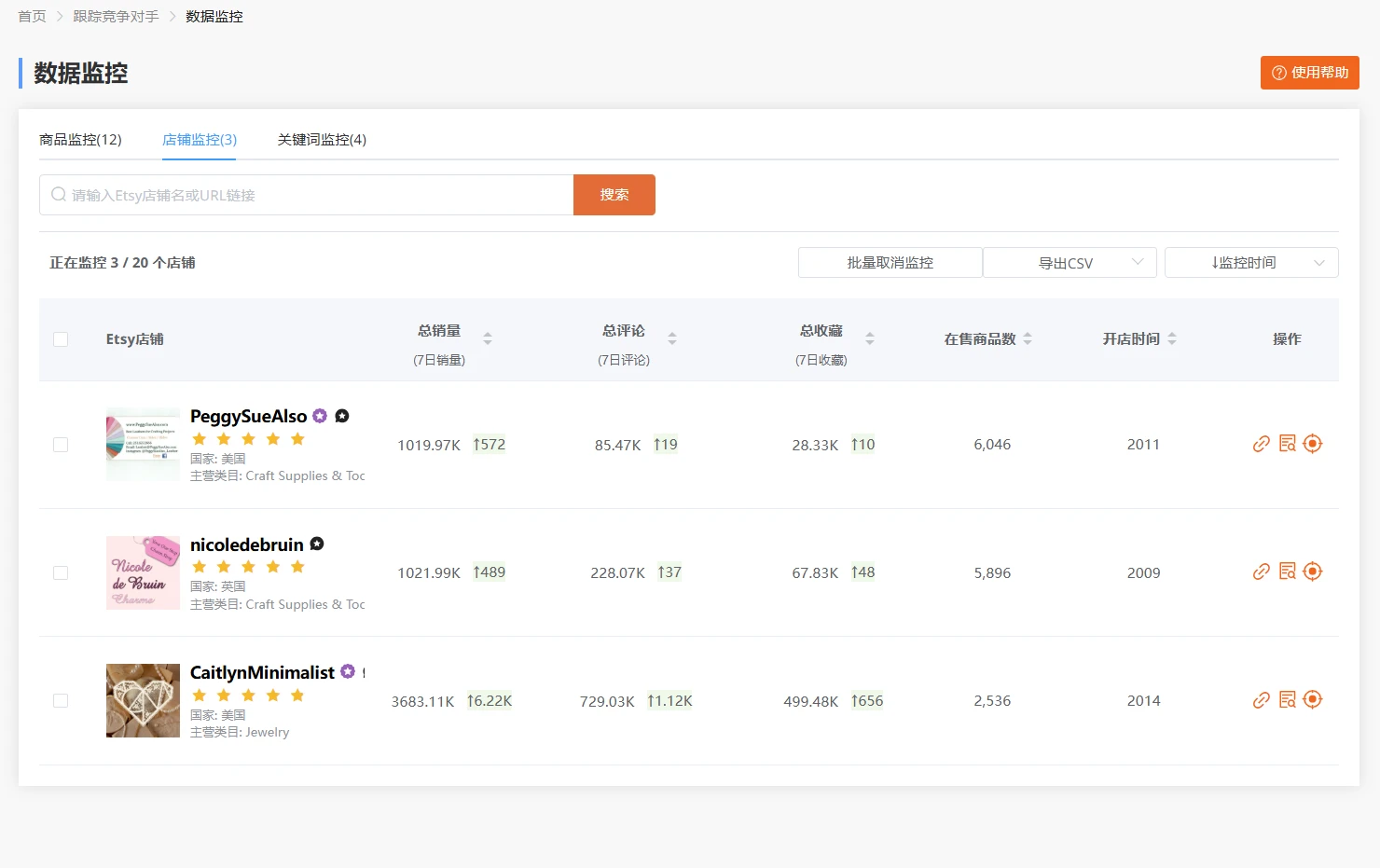This screenshot has width=1380, height=868.
Task: Open the link icon for PeggySueAlso shop
Action: point(1261,444)
